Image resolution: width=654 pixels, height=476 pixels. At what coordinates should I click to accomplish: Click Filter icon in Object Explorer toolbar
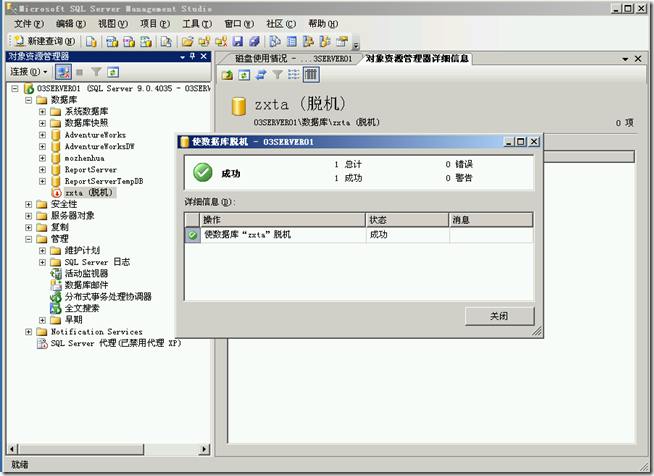[96, 72]
